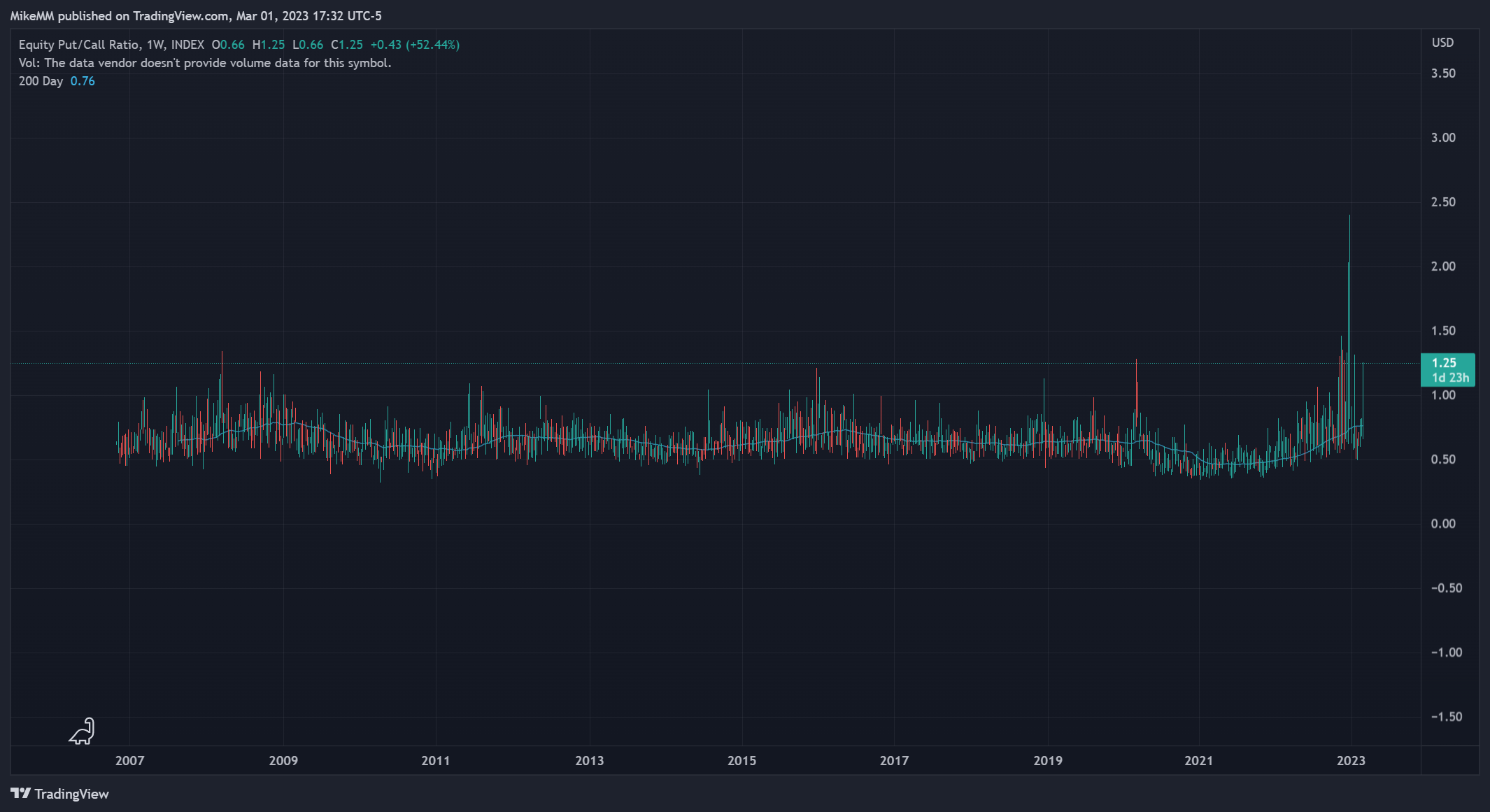The width and height of the screenshot is (1490, 812).
Task: Click the 1.00 price axis label
Action: coord(1443,395)
